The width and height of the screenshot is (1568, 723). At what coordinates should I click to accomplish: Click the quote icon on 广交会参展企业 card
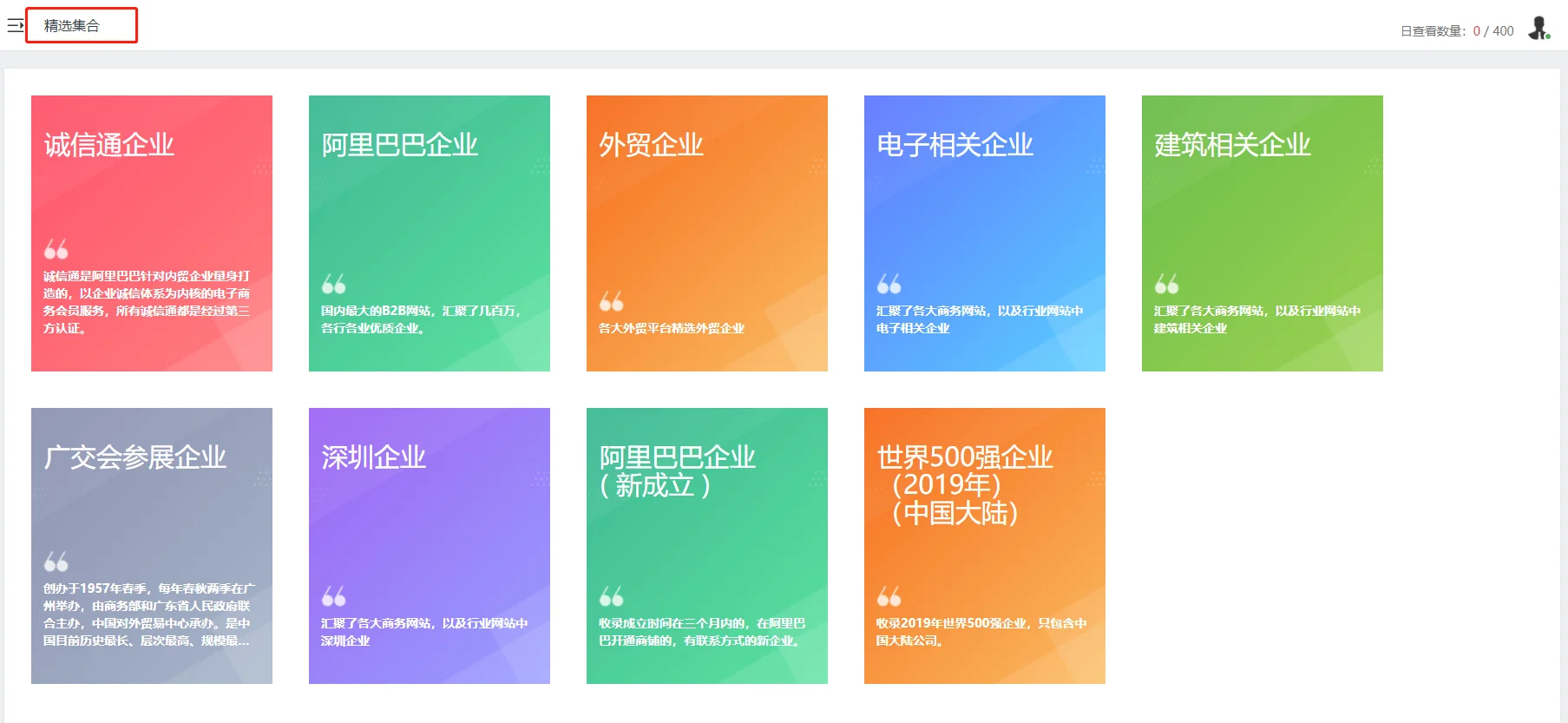point(56,562)
